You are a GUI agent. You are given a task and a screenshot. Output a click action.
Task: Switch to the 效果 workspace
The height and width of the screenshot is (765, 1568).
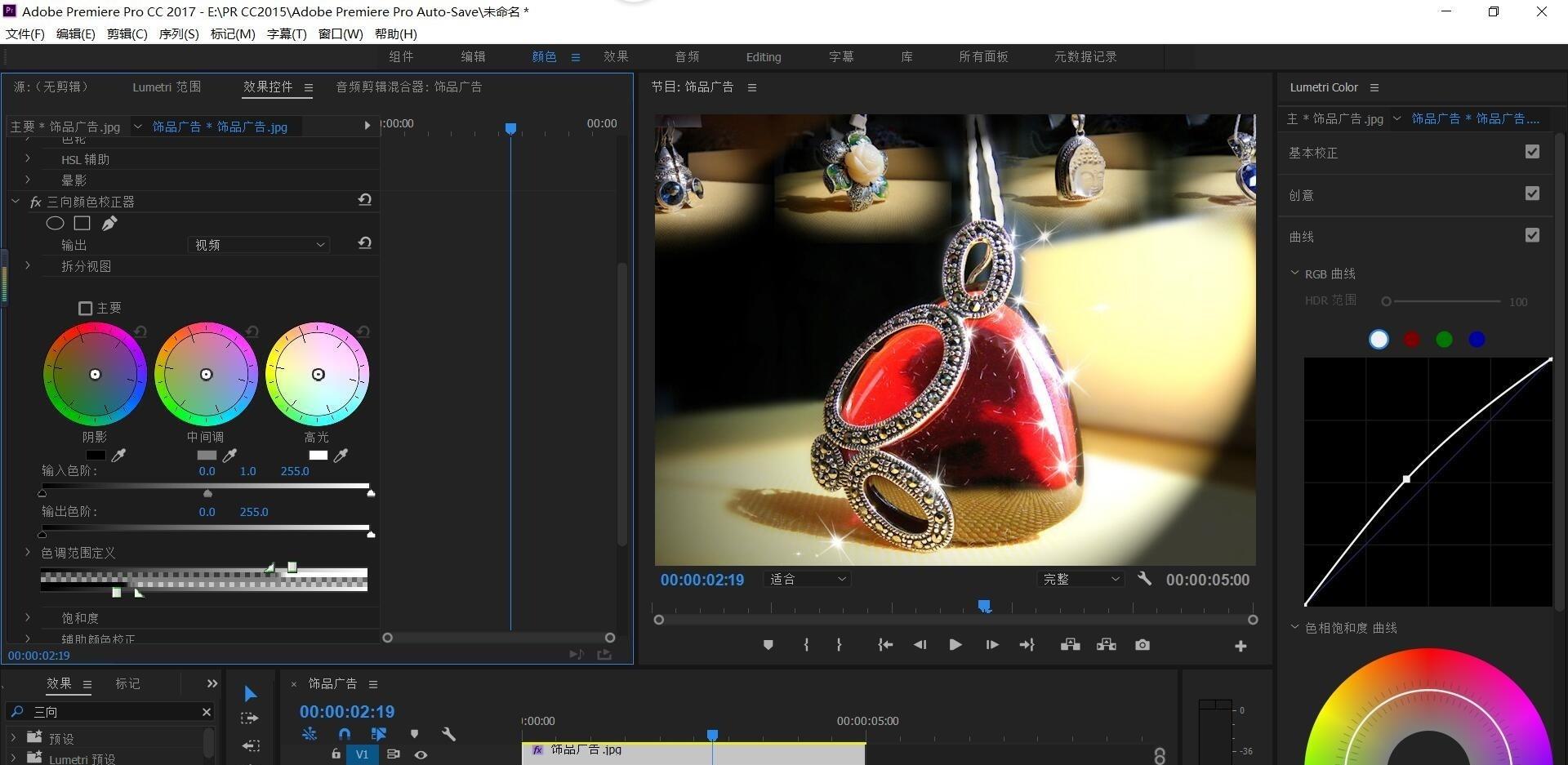[x=616, y=56]
